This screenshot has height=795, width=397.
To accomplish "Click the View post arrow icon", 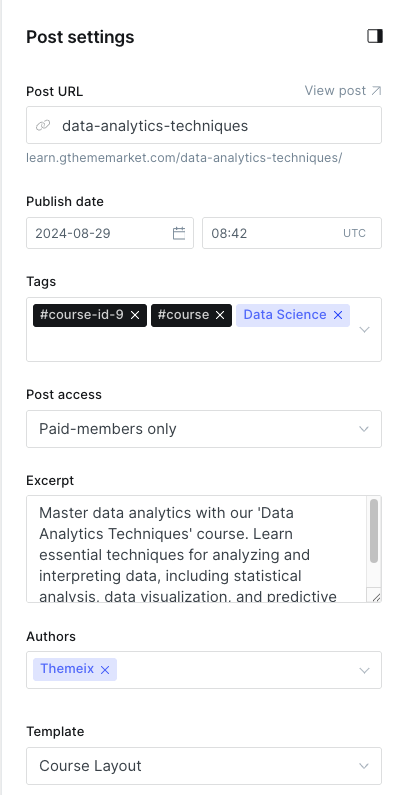I will tap(376, 91).
